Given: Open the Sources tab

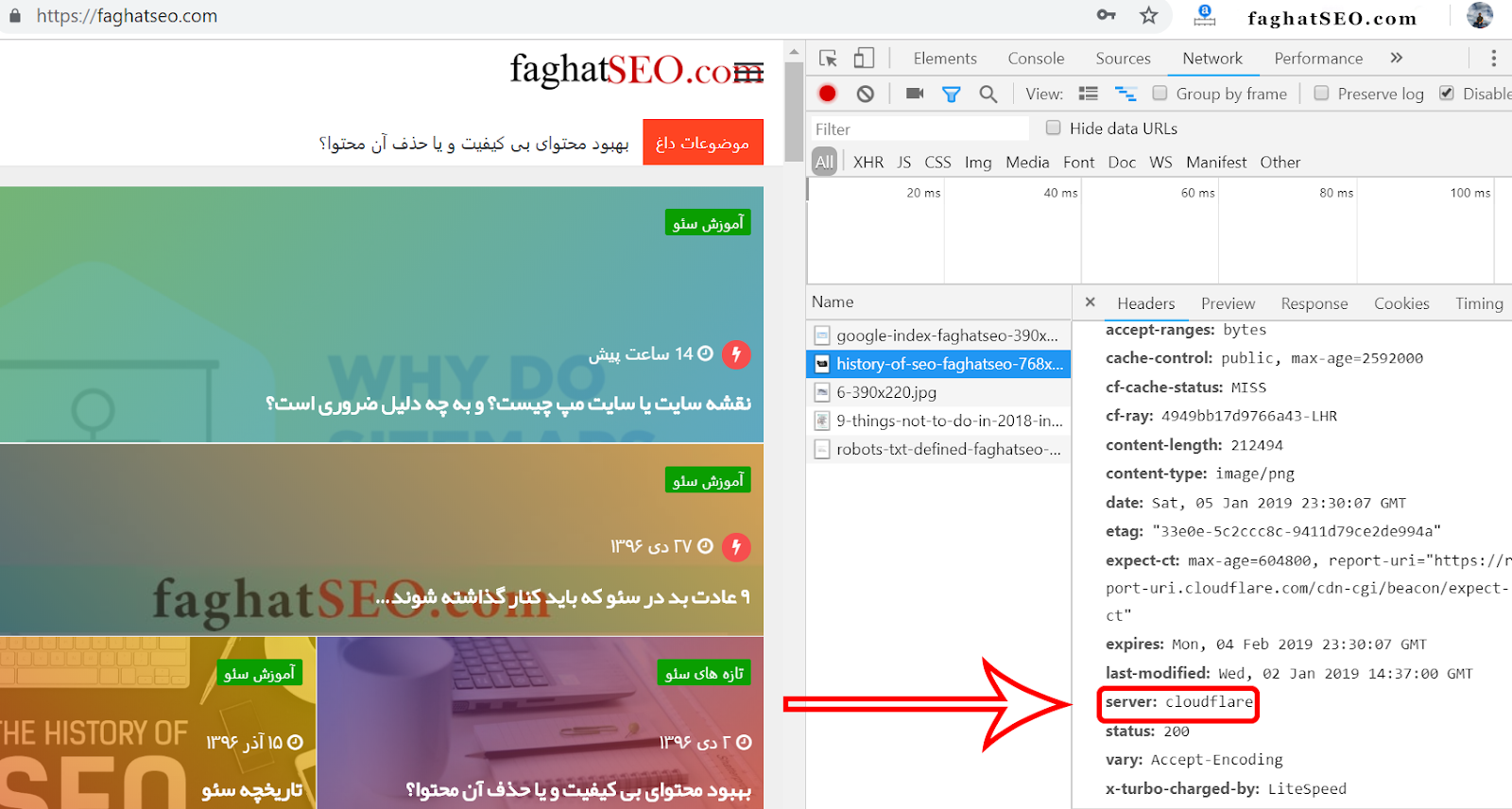Looking at the screenshot, I should coord(1123,59).
